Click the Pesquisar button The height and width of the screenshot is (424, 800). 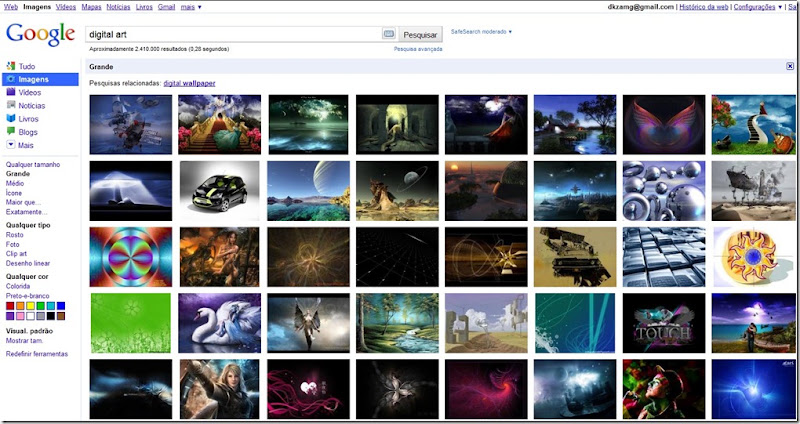tap(420, 35)
